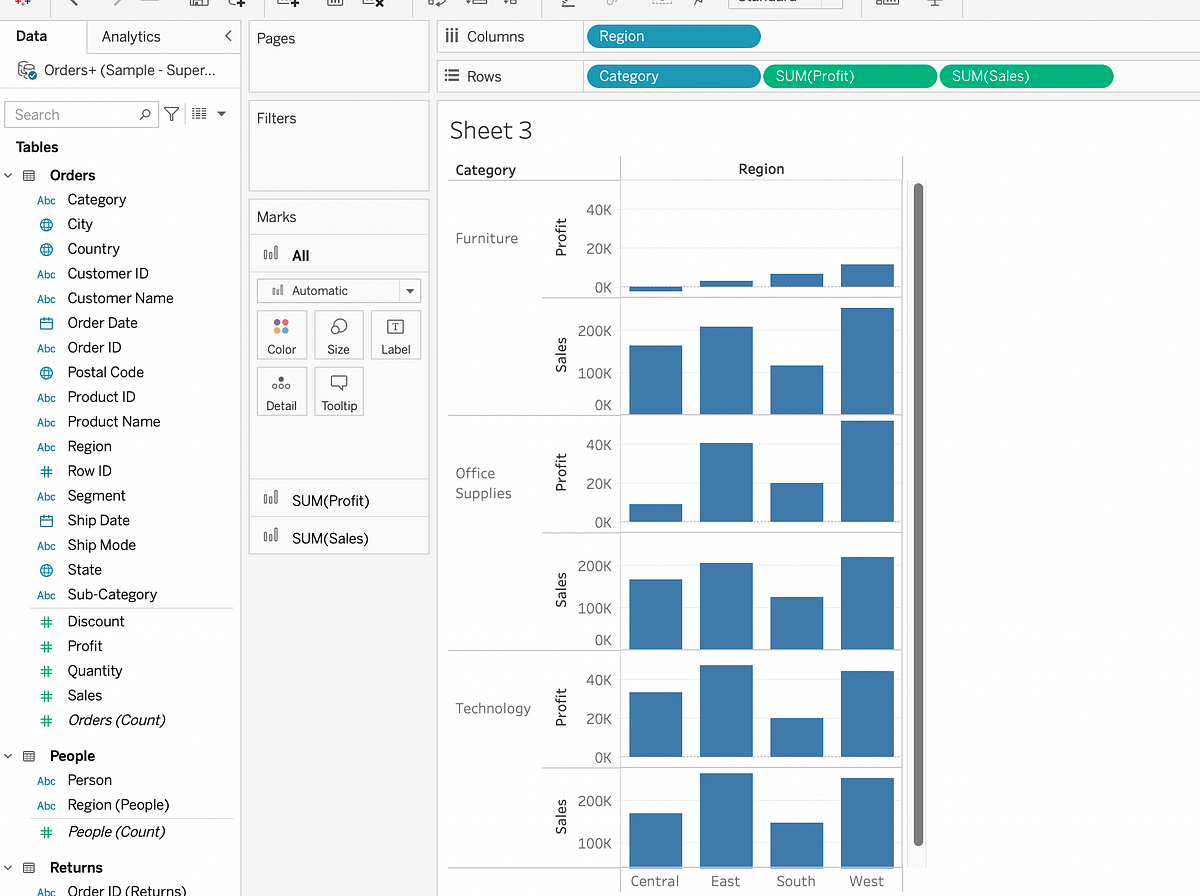Expand the Returns table in the Data pane
Image resolution: width=1200 pixels, height=896 pixels.
point(8,867)
